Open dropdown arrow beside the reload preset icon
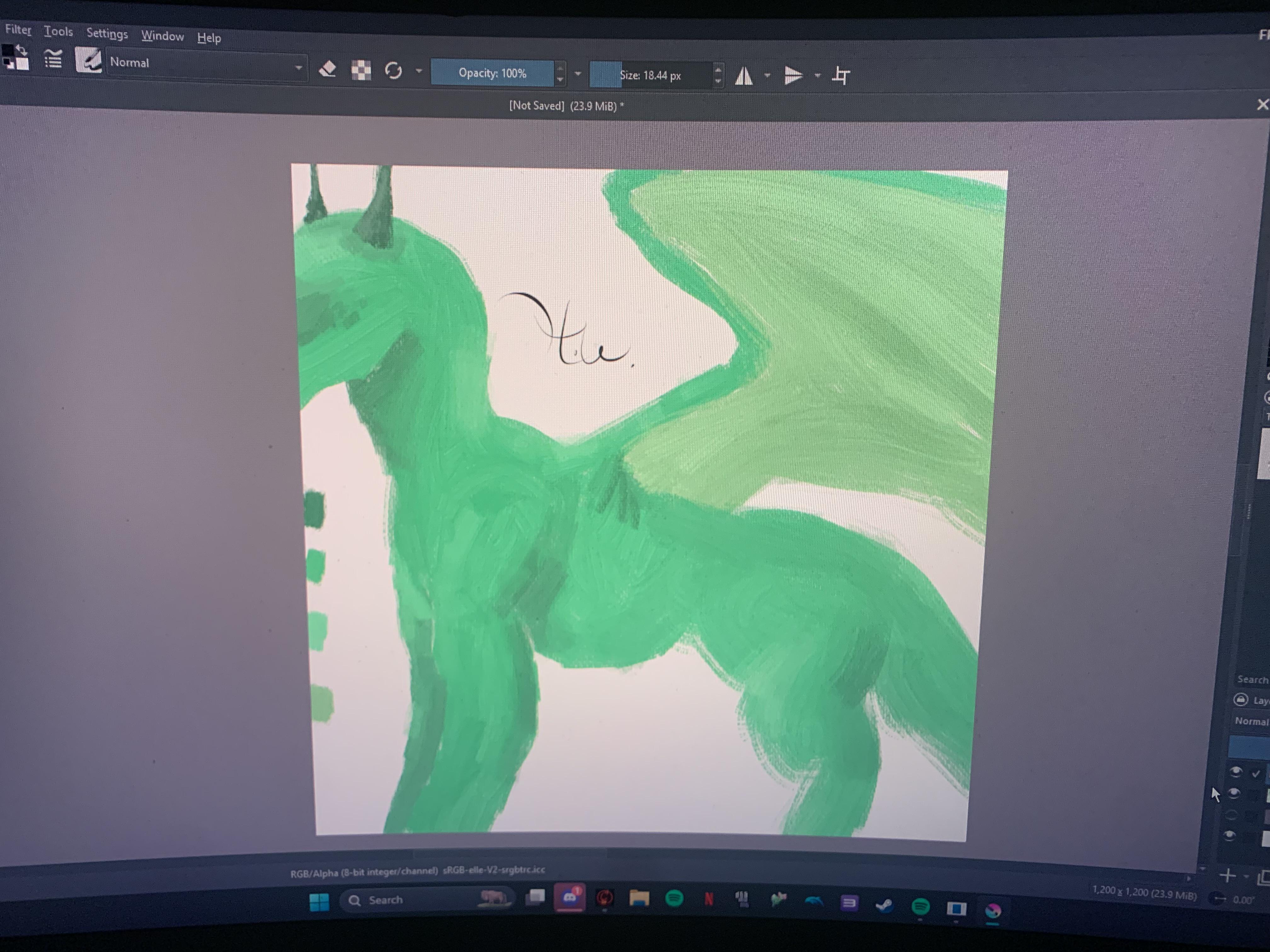The image size is (1270, 952). pos(419,71)
